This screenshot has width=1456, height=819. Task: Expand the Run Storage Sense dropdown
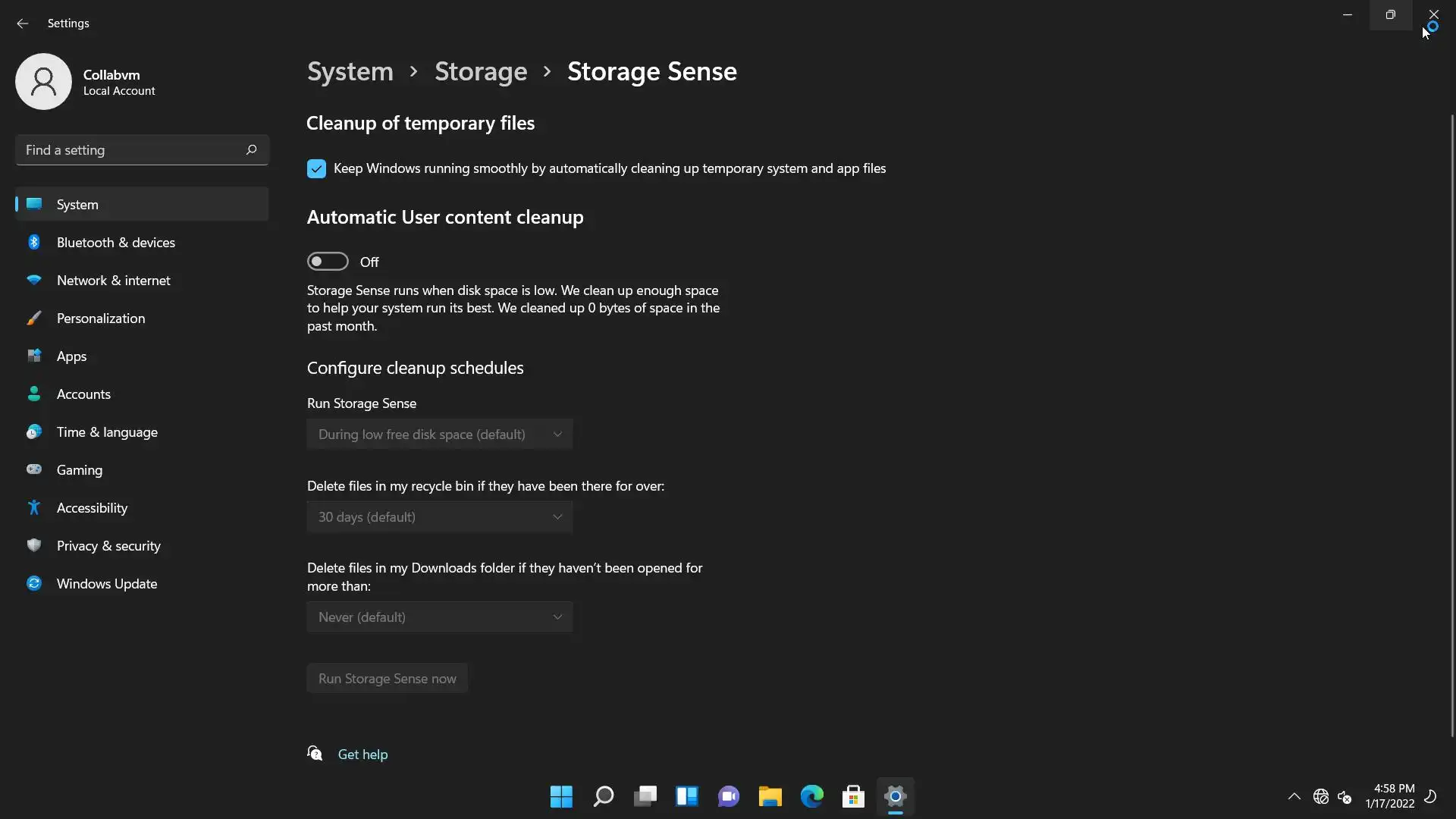coord(439,435)
